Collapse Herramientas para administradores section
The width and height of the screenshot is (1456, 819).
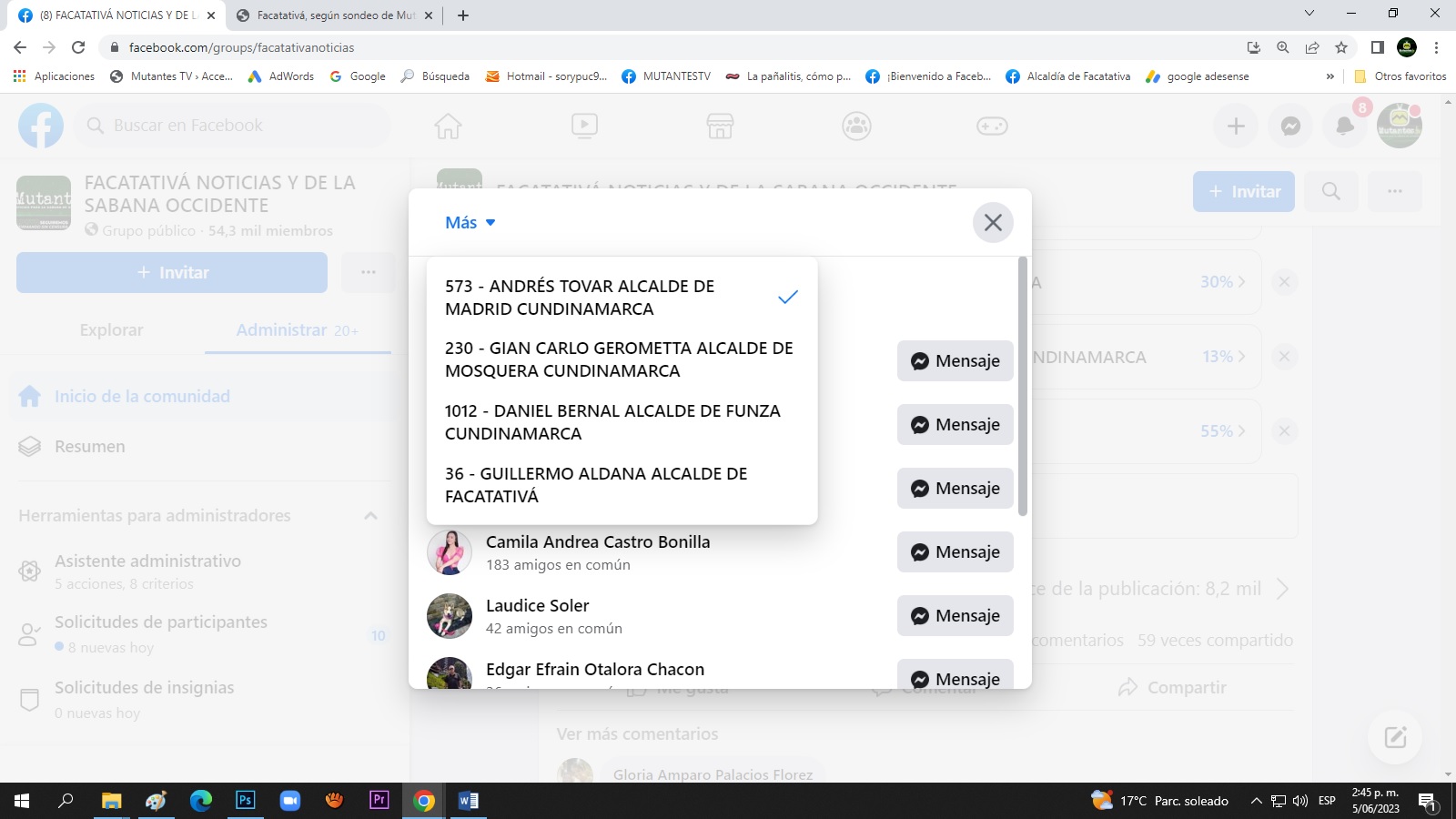pyautogui.click(x=370, y=516)
